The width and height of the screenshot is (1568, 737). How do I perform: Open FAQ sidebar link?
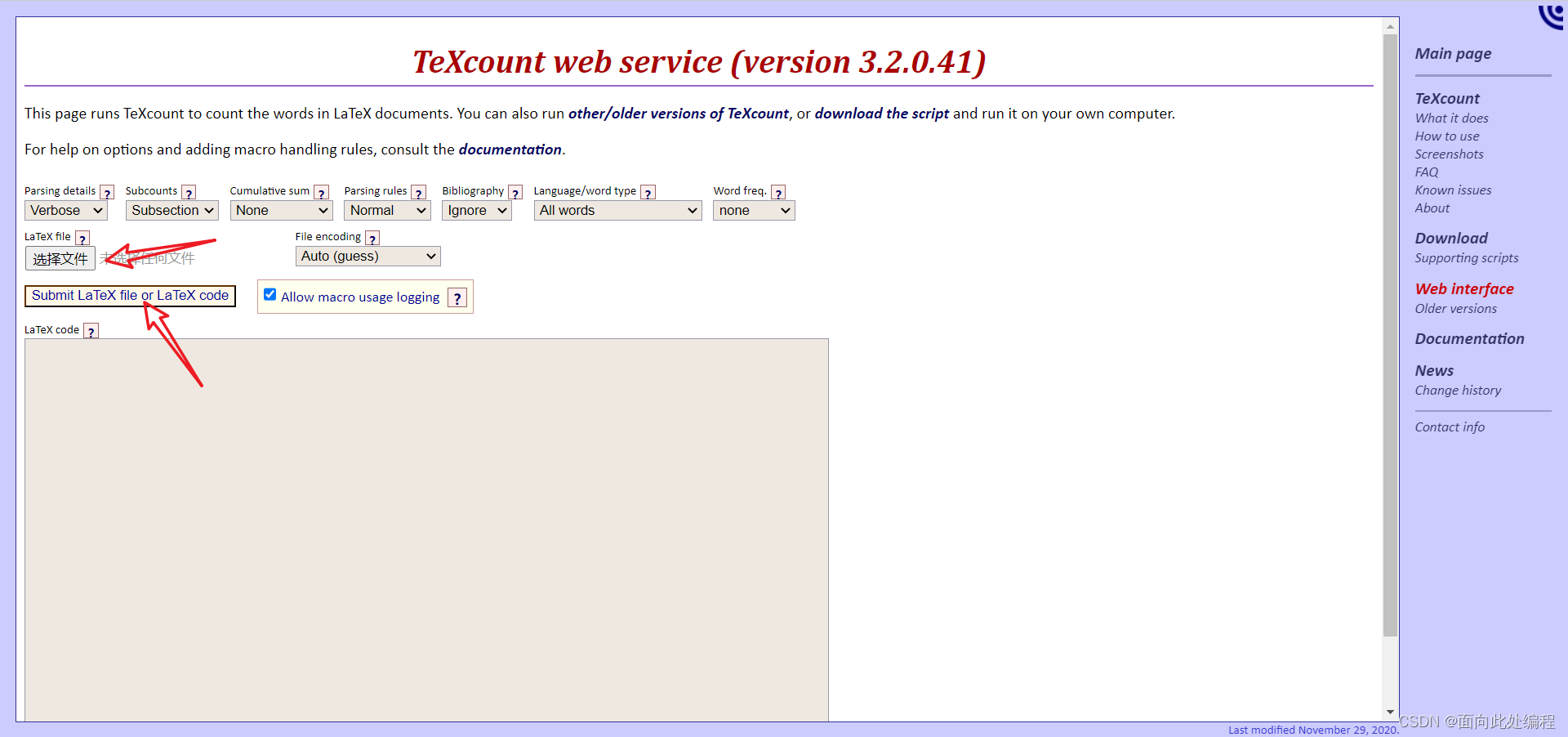pyautogui.click(x=1427, y=172)
